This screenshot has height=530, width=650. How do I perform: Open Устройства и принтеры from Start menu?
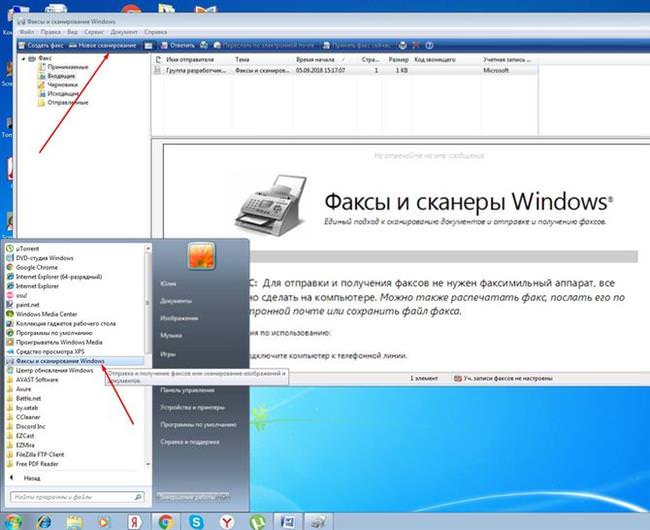(x=193, y=408)
